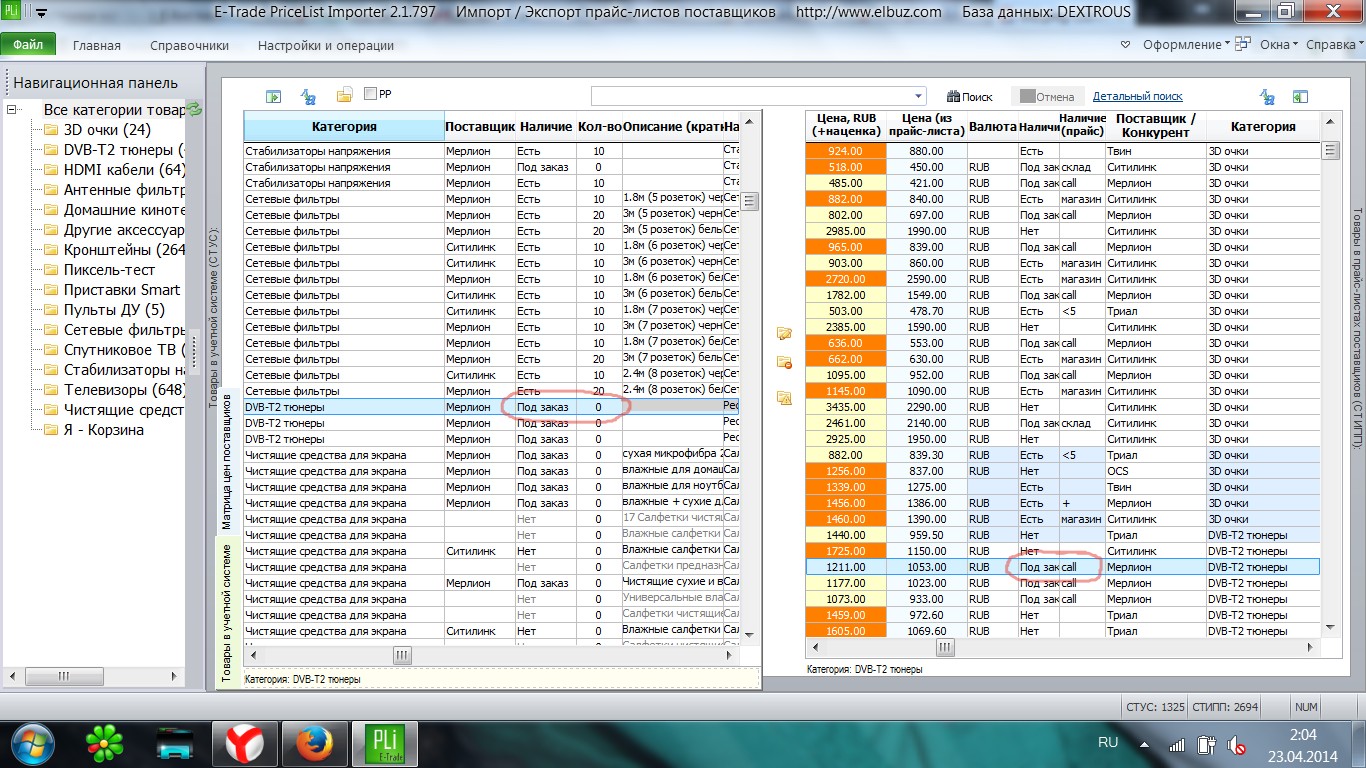Click the OCS supplier cell in right table
The height and width of the screenshot is (768, 1366).
pyautogui.click(x=1155, y=471)
